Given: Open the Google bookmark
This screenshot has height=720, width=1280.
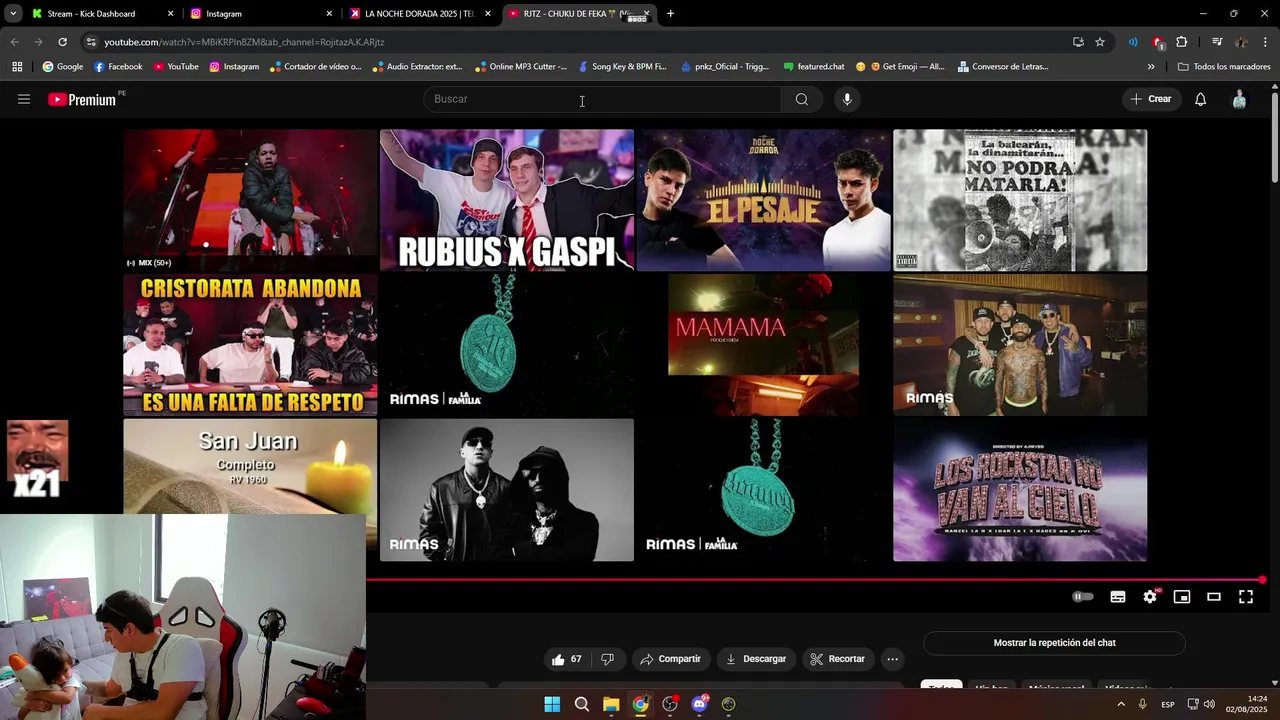Looking at the screenshot, I should click(x=62, y=67).
